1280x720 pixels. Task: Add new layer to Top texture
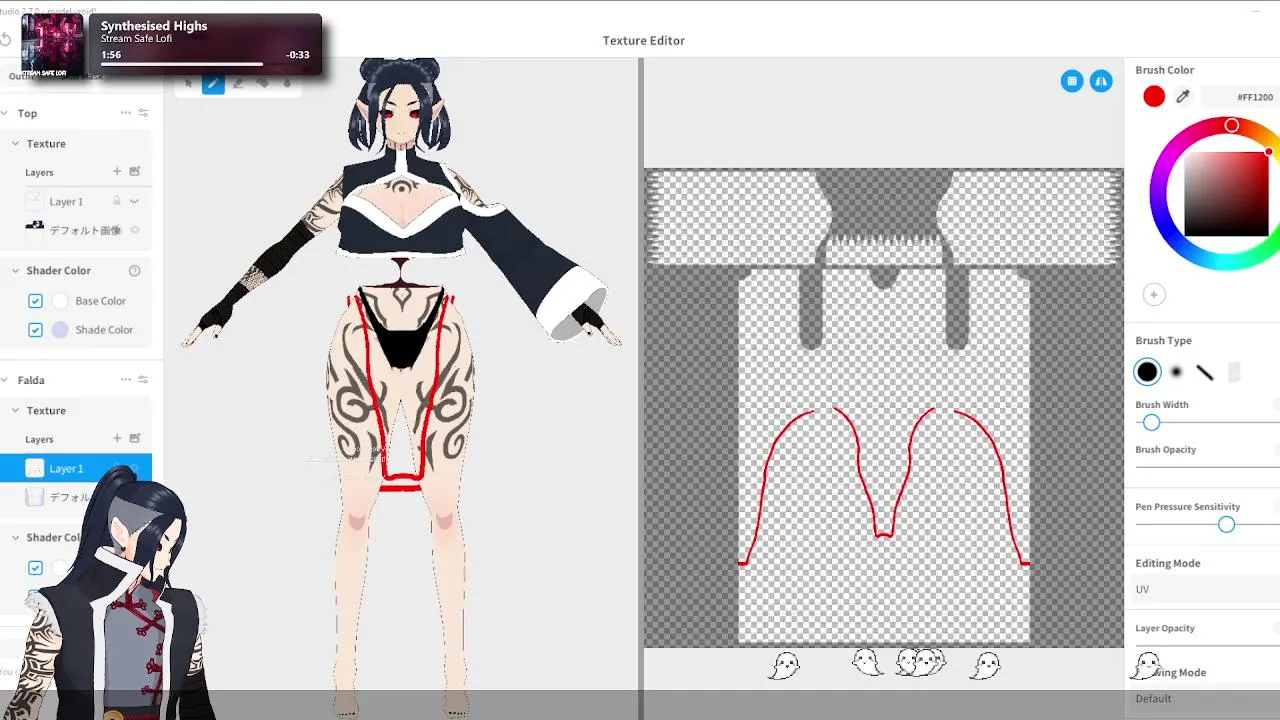click(x=117, y=172)
